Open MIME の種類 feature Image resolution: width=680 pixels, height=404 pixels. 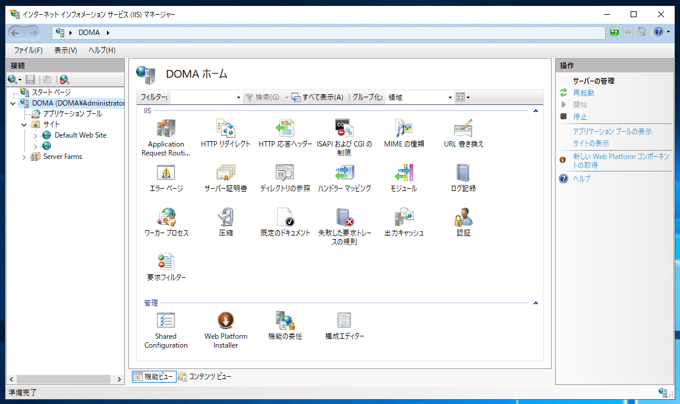[x=404, y=133]
